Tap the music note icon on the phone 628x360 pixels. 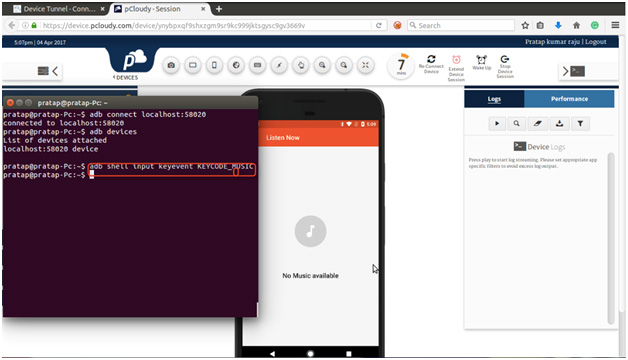[x=310, y=231]
